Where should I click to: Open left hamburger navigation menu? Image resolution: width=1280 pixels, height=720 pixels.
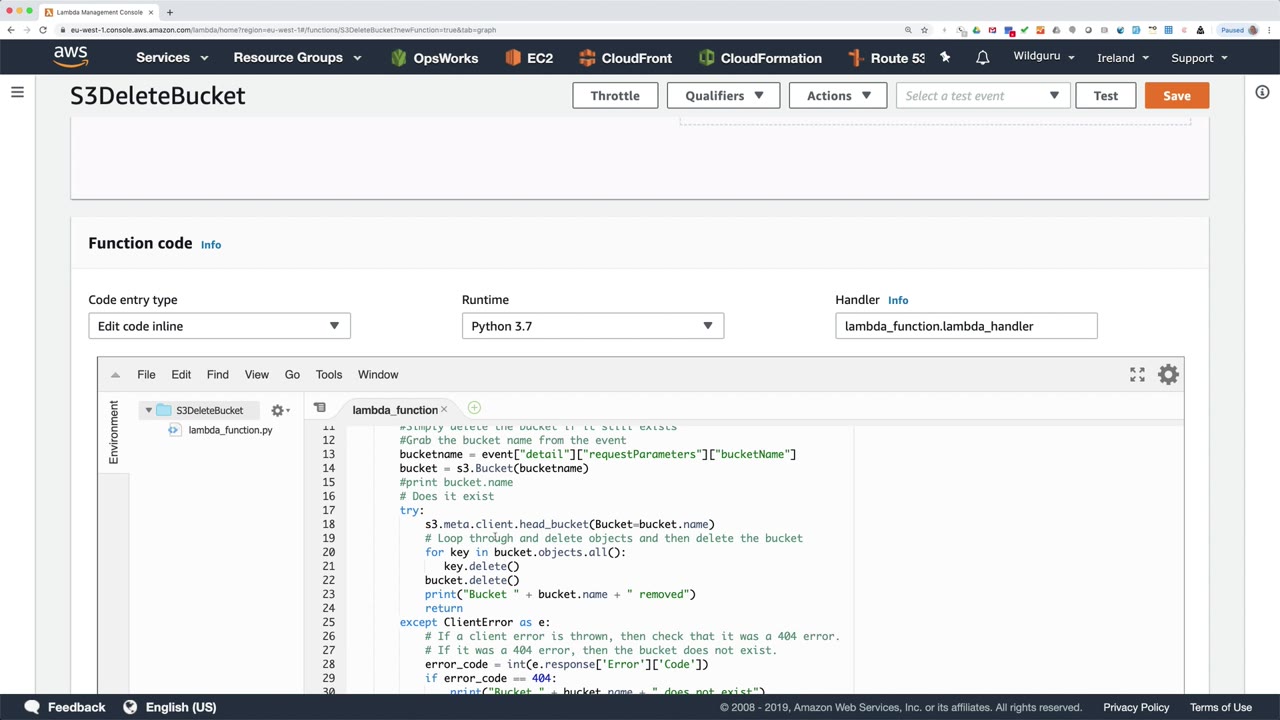click(x=17, y=93)
